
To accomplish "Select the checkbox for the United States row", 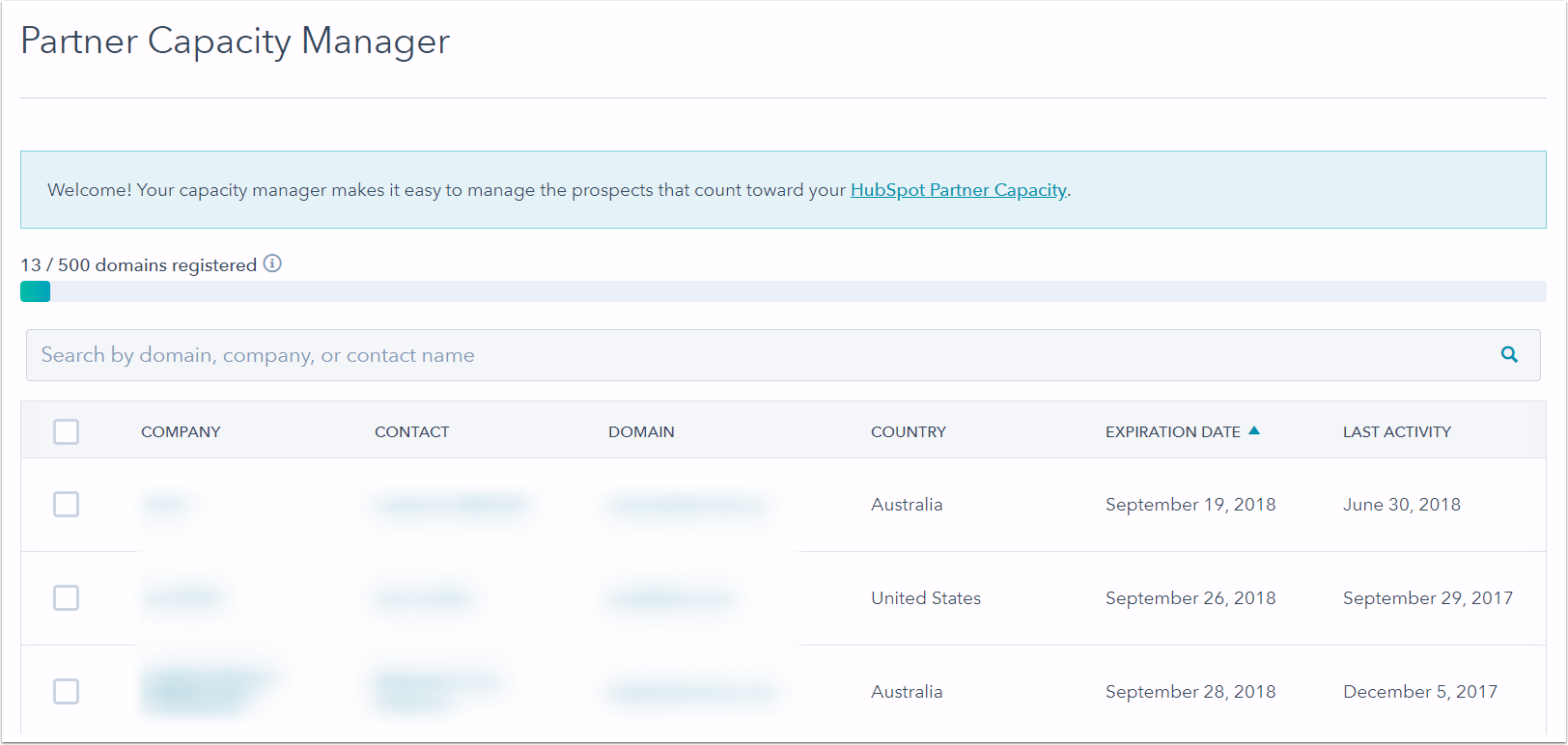I will pyautogui.click(x=66, y=598).
